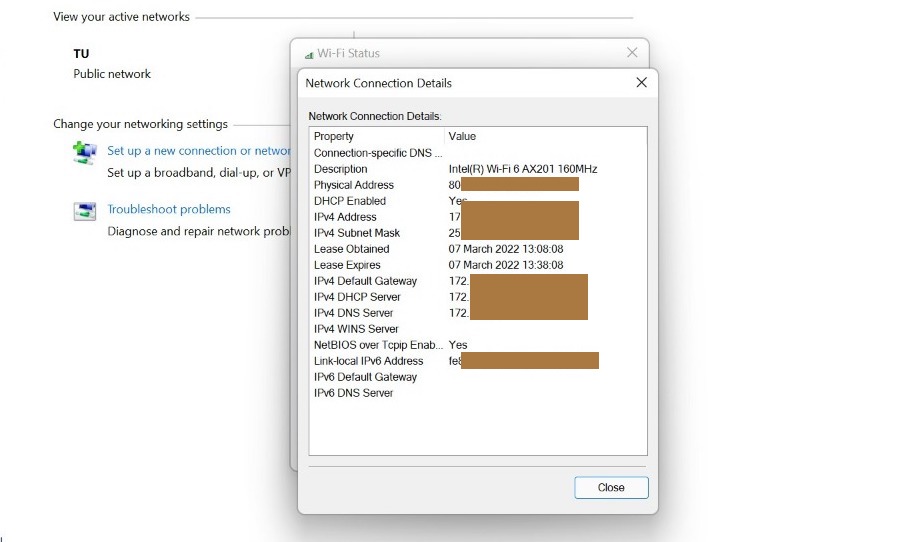915x542 pixels.
Task: Click the Troubleshoot problems icon
Action: click(84, 210)
